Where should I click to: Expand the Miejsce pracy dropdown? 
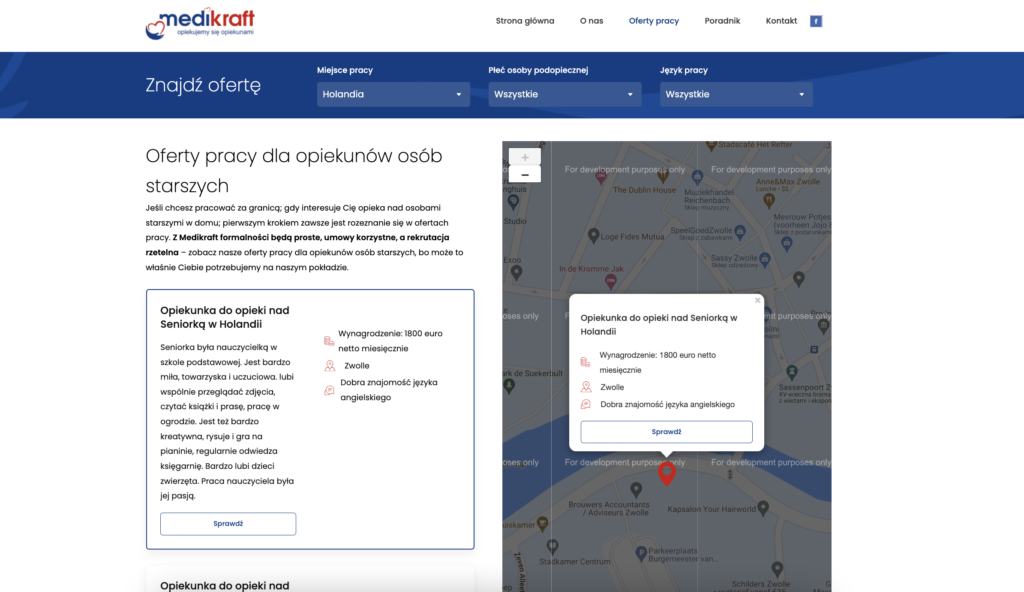tap(393, 94)
